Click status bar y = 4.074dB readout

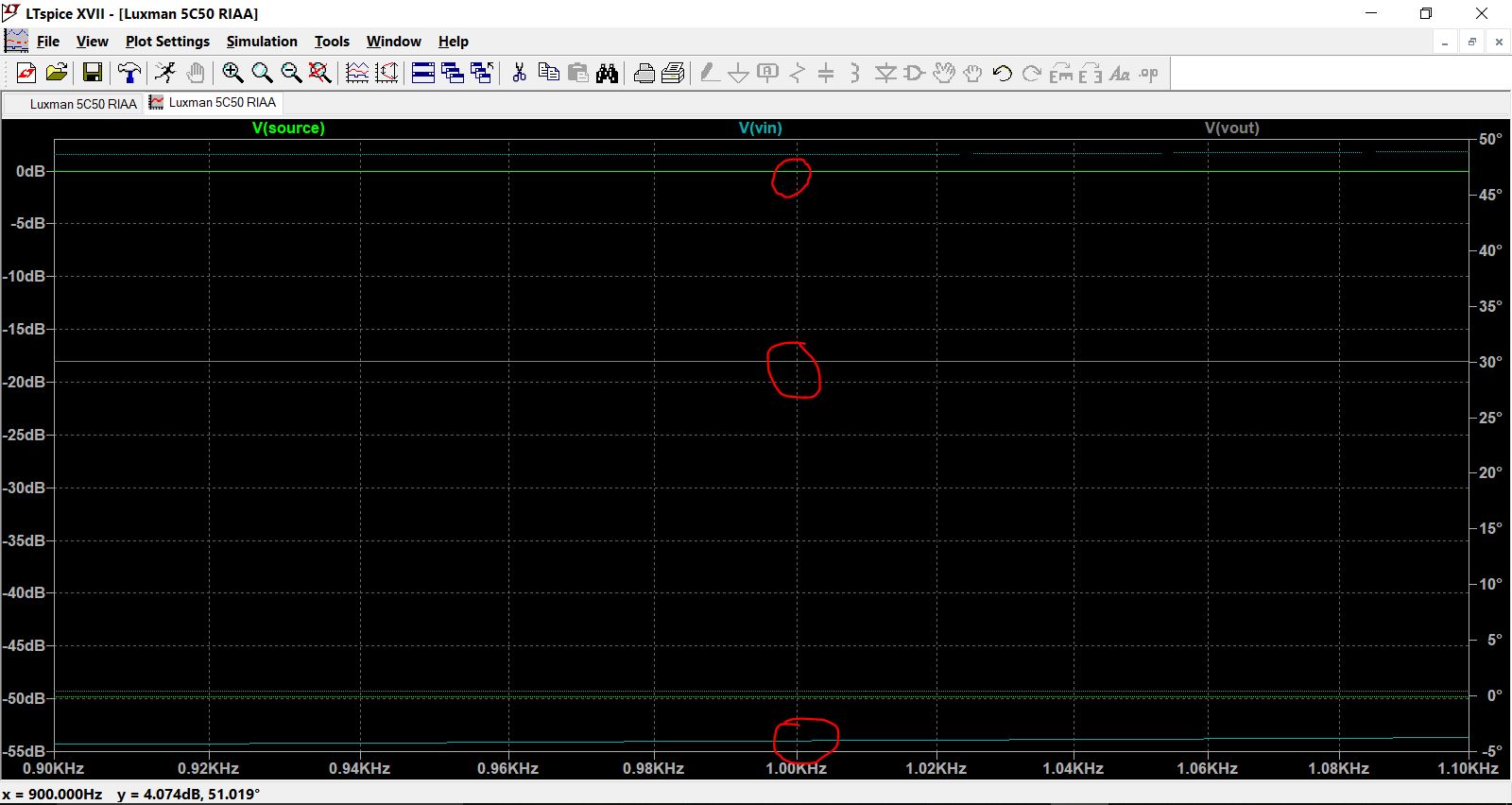tap(188, 794)
